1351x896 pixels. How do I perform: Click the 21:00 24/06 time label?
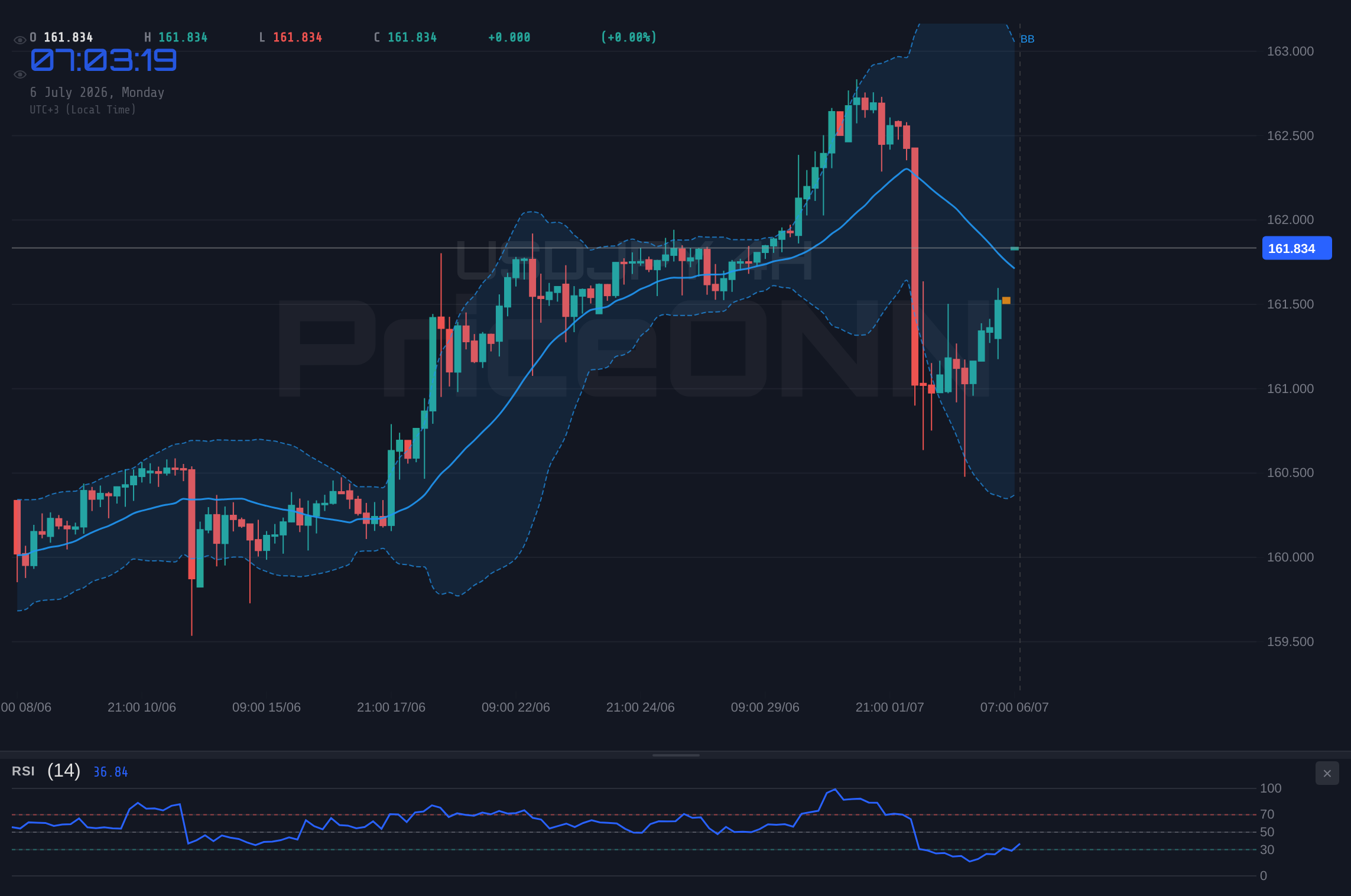tap(641, 707)
